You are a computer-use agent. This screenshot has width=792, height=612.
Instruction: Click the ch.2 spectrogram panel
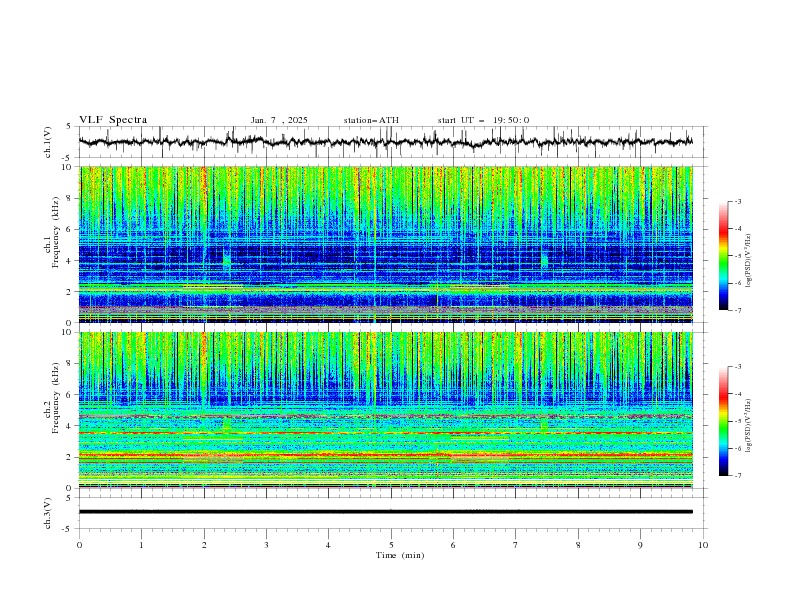pos(385,410)
